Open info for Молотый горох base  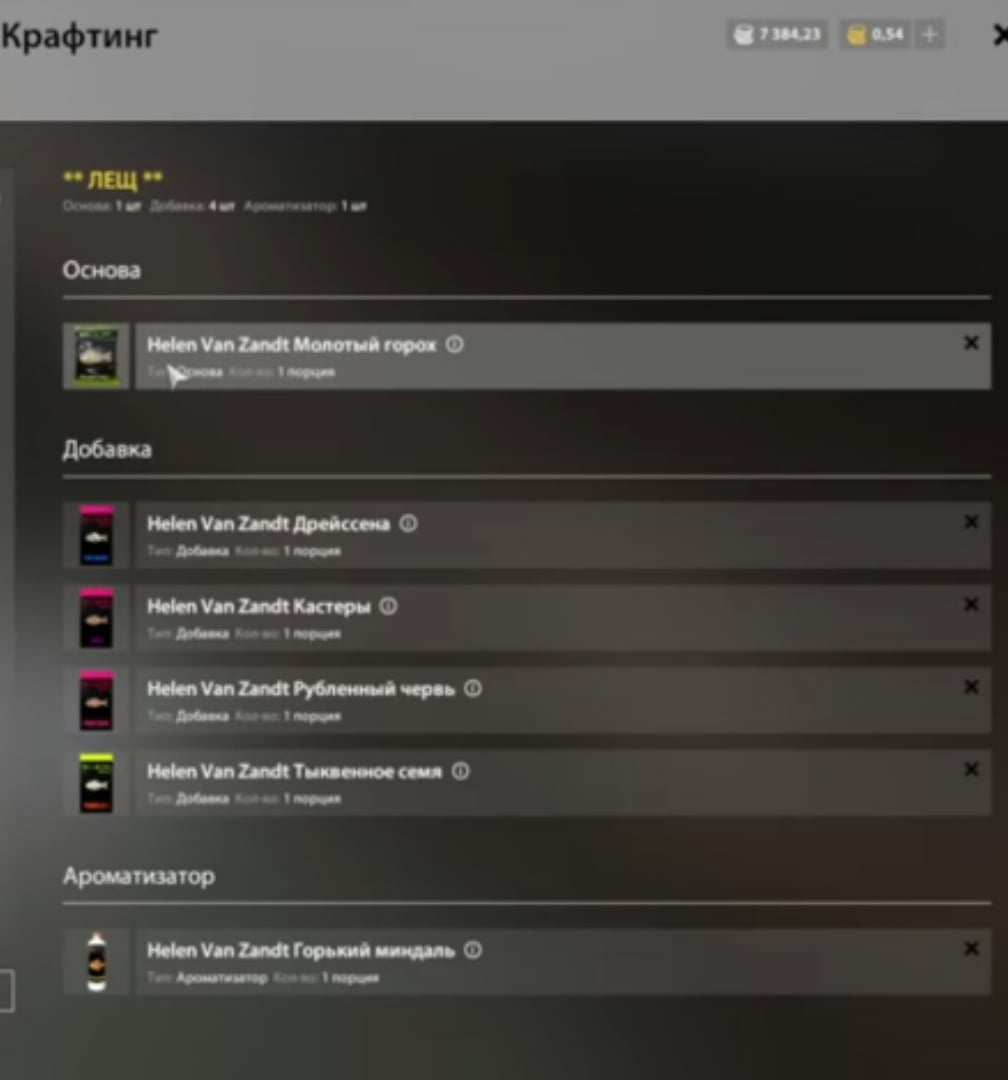point(454,344)
